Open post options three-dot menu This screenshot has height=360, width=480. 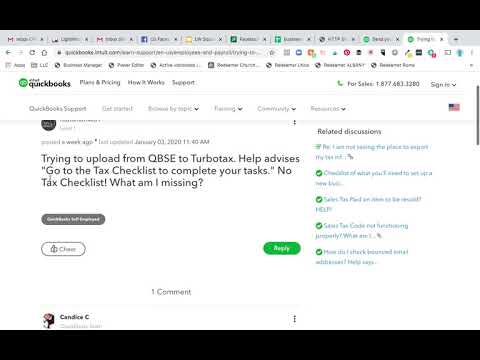tap(294, 123)
